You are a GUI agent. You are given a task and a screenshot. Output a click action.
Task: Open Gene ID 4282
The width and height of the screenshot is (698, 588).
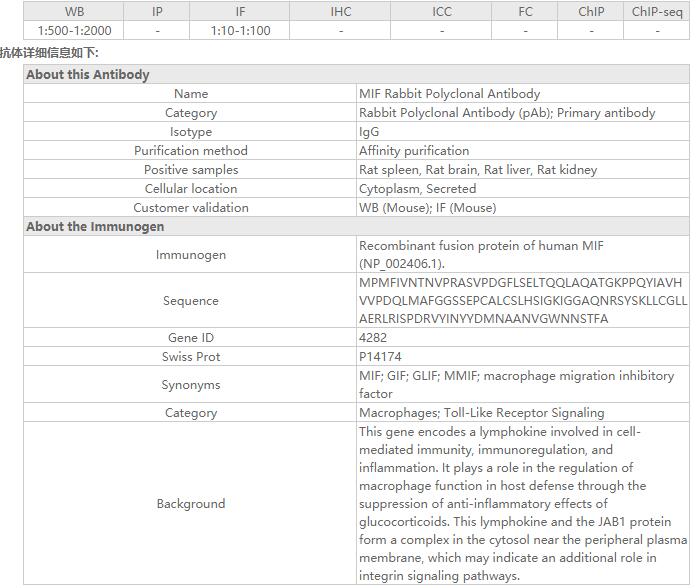tap(373, 338)
